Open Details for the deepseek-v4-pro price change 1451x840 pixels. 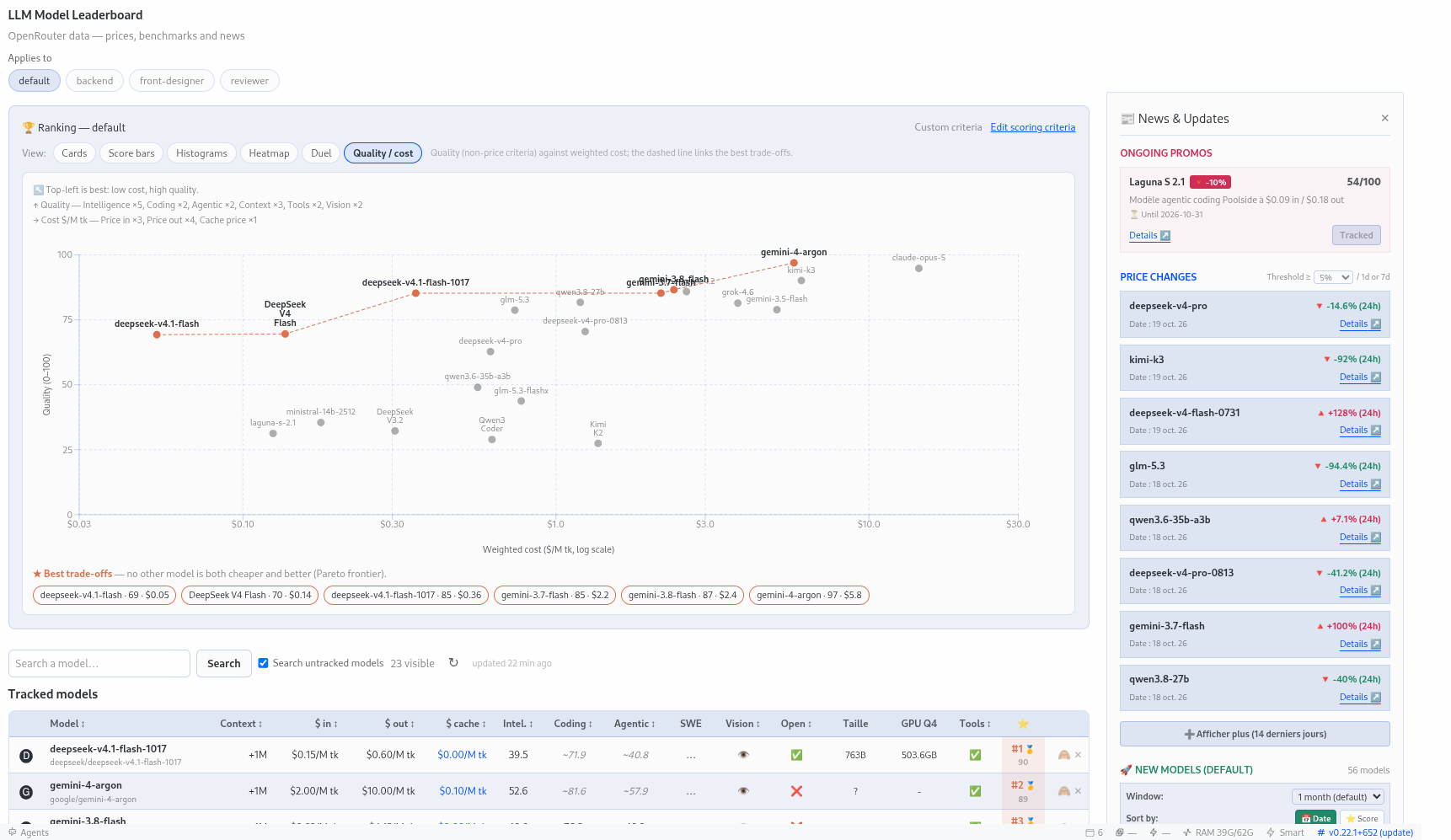point(1360,324)
